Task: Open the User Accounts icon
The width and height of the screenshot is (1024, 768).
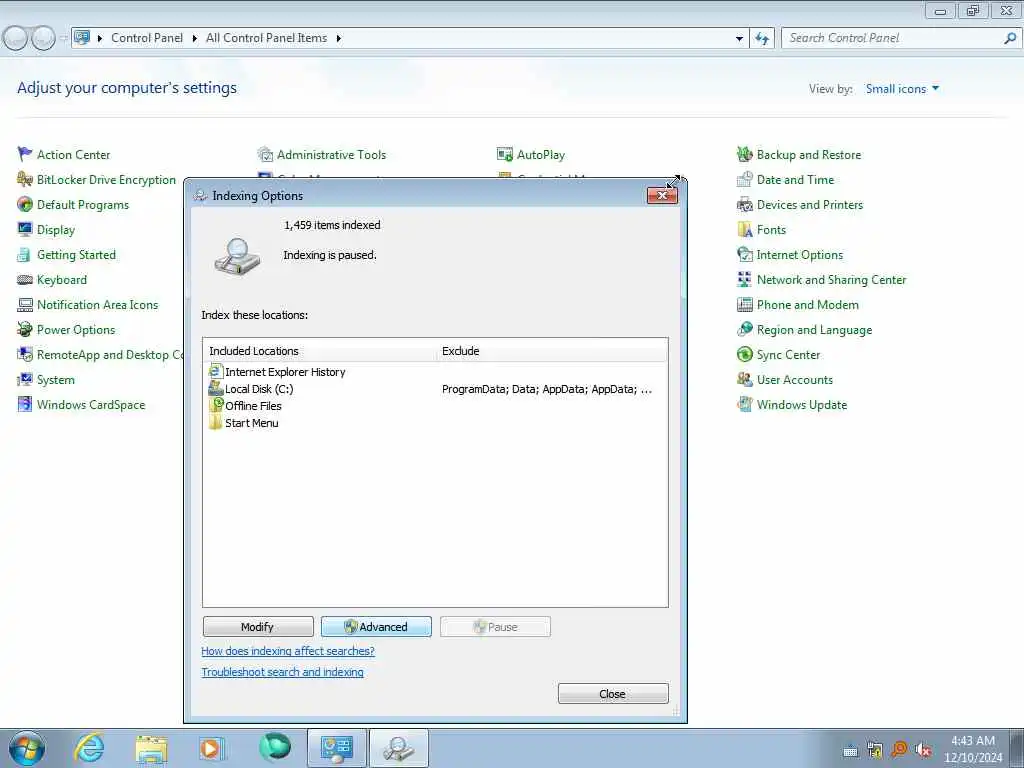Action: pyautogui.click(x=744, y=379)
